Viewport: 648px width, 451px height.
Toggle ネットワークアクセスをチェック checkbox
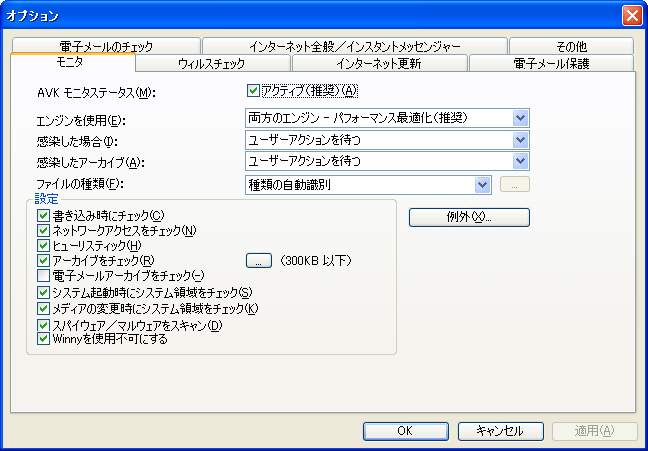click(43, 230)
